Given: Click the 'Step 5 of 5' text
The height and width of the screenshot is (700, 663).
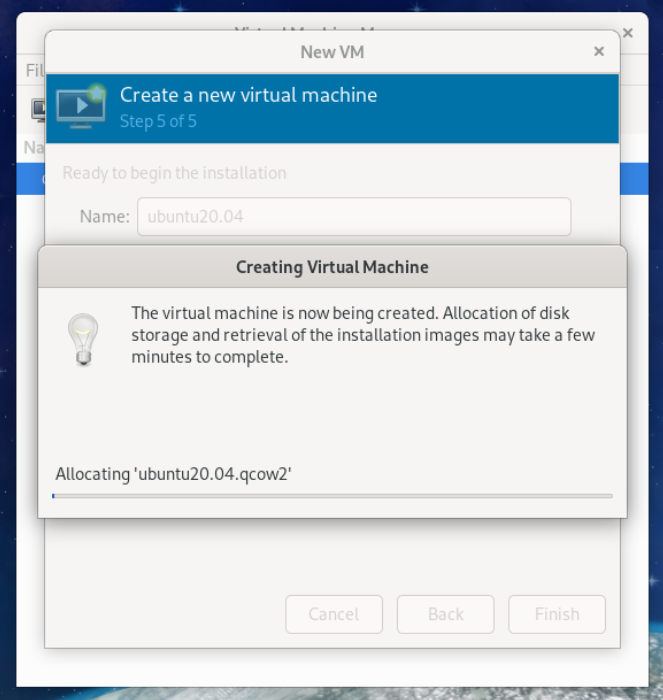Looking at the screenshot, I should tap(158, 121).
